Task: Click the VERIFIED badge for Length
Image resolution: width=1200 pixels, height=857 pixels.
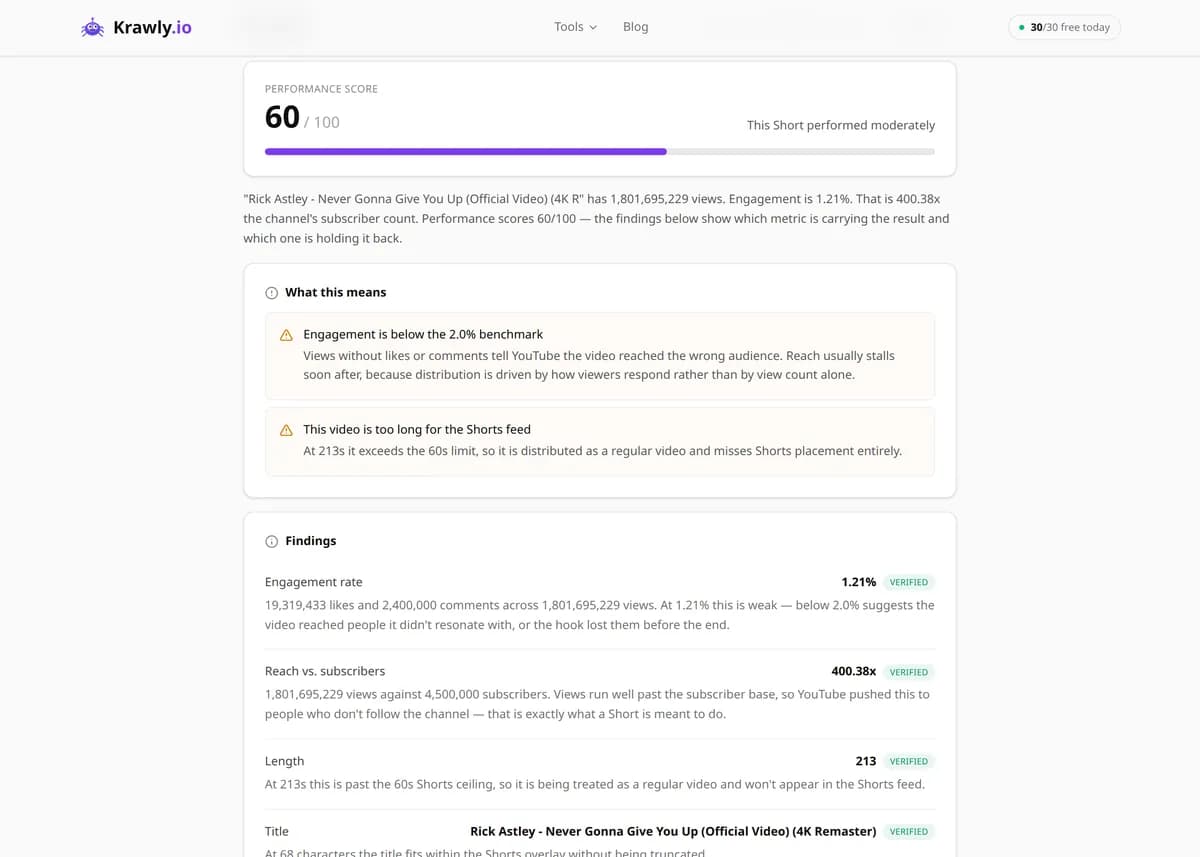Action: point(909,761)
